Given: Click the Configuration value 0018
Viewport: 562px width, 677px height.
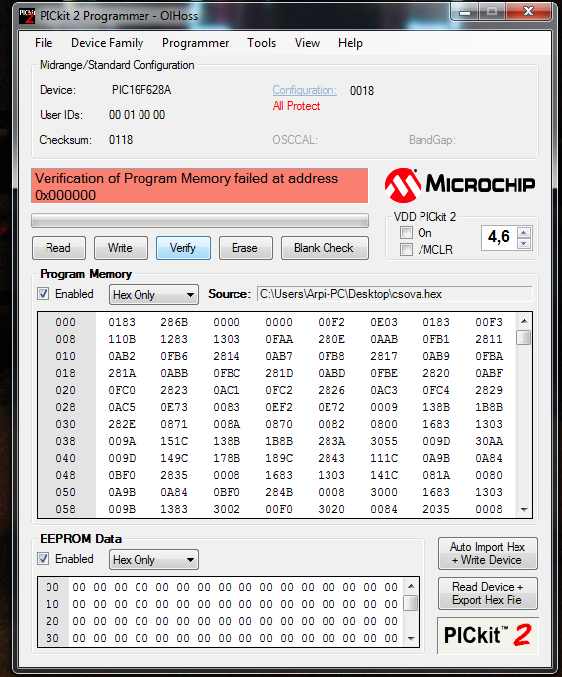Looking at the screenshot, I should click(x=362, y=91).
